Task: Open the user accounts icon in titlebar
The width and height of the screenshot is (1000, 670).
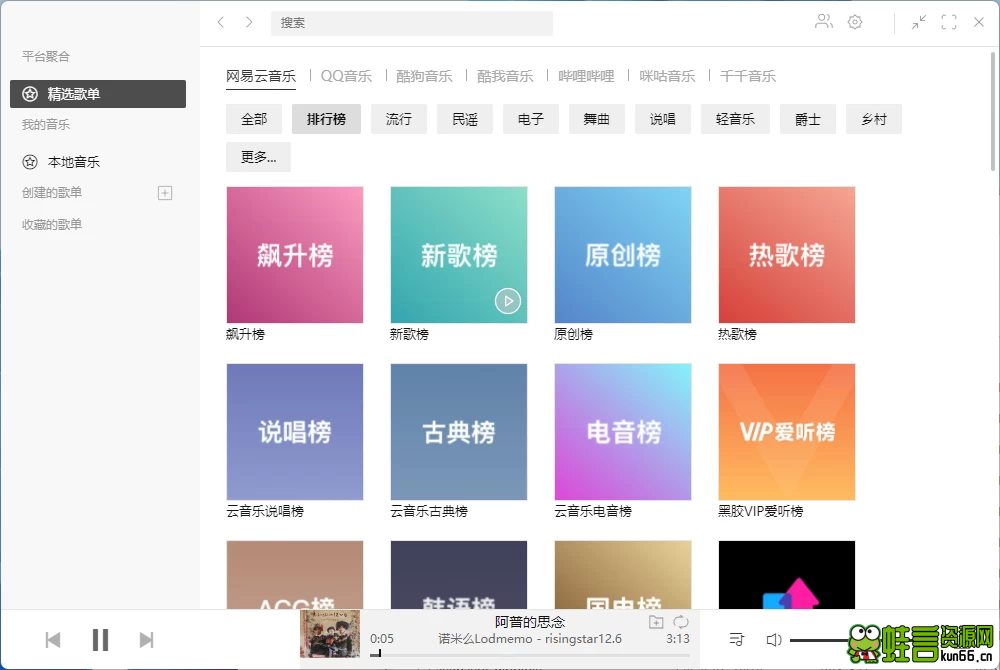Action: click(x=823, y=21)
